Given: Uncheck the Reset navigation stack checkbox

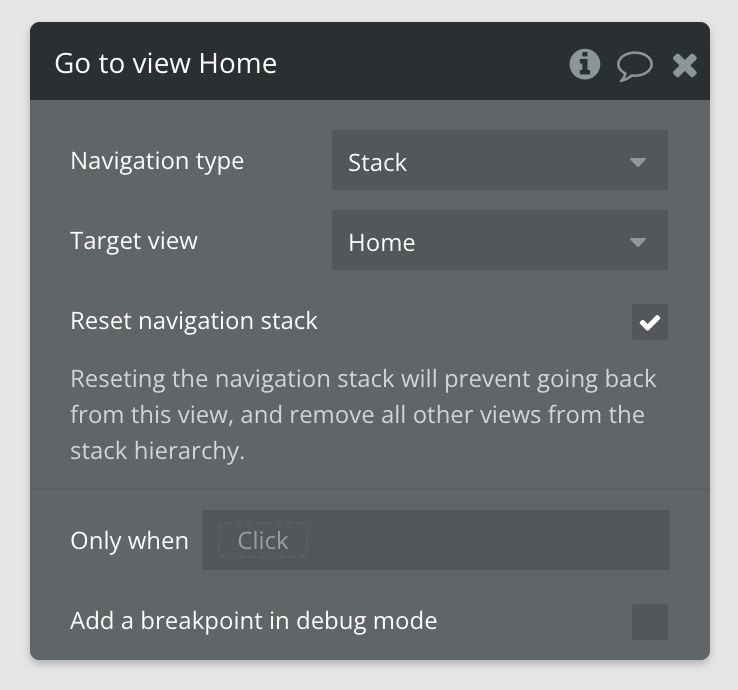Looking at the screenshot, I should click(x=650, y=322).
